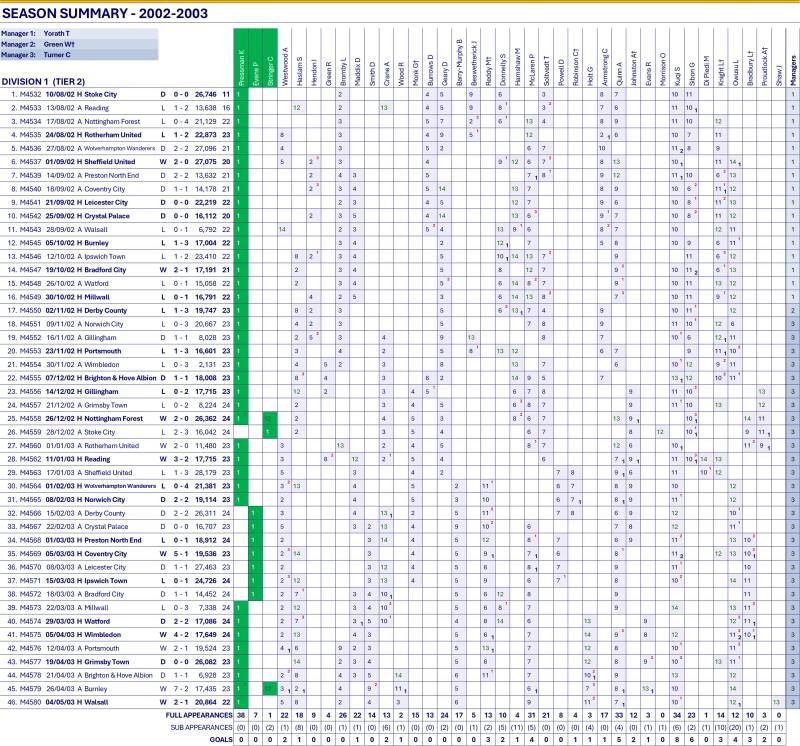Click the 11/01/03 Reading 3-2 result
Image resolution: width=800 pixels, height=746 pixels.
181,459
